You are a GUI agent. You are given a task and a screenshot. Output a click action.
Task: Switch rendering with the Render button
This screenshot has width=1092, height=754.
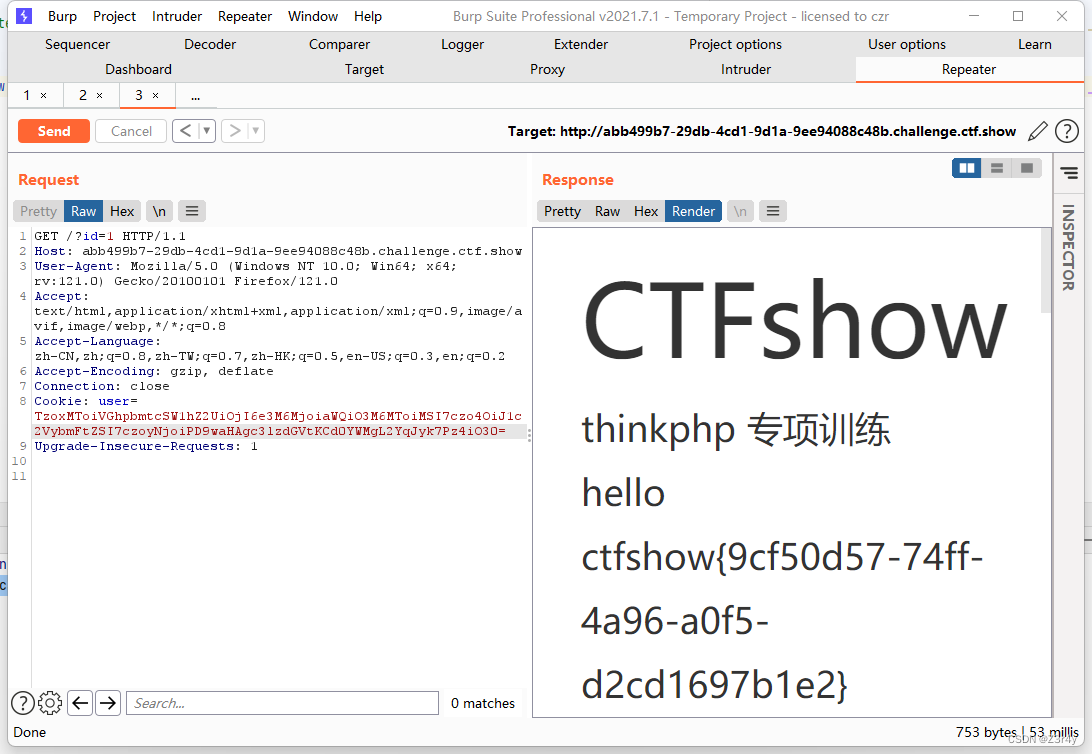click(x=693, y=210)
